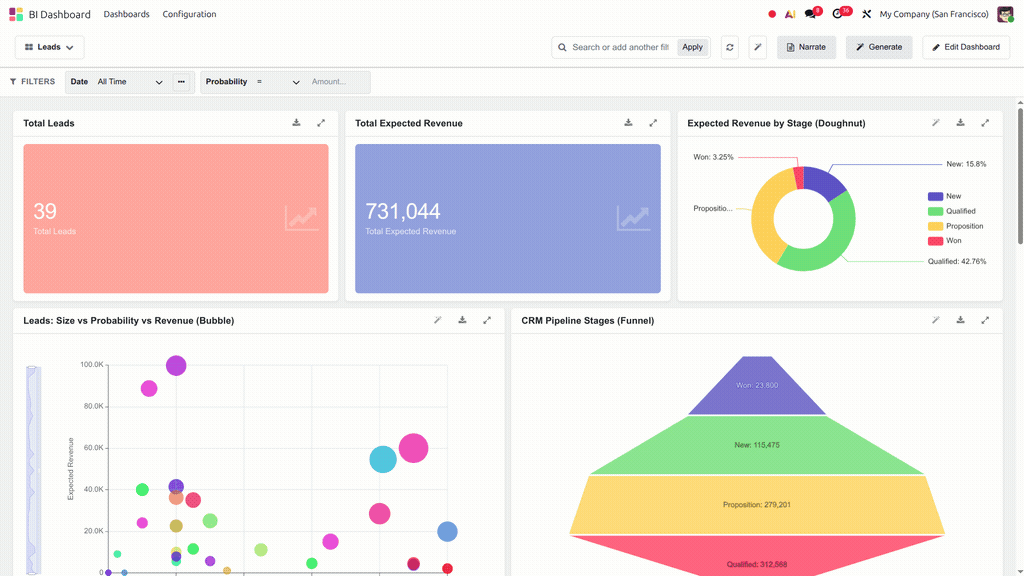Click the Qualified: 312,568 funnel segment
This screenshot has width=1024, height=576.
[x=757, y=558]
